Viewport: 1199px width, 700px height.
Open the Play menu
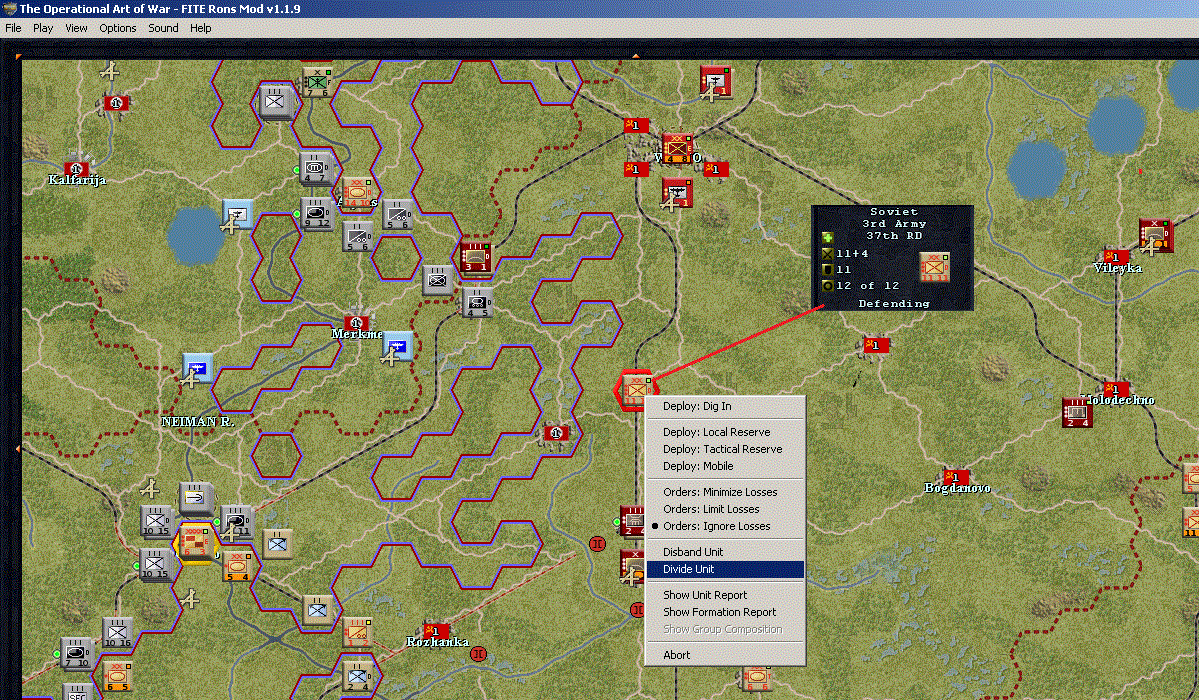click(x=43, y=28)
